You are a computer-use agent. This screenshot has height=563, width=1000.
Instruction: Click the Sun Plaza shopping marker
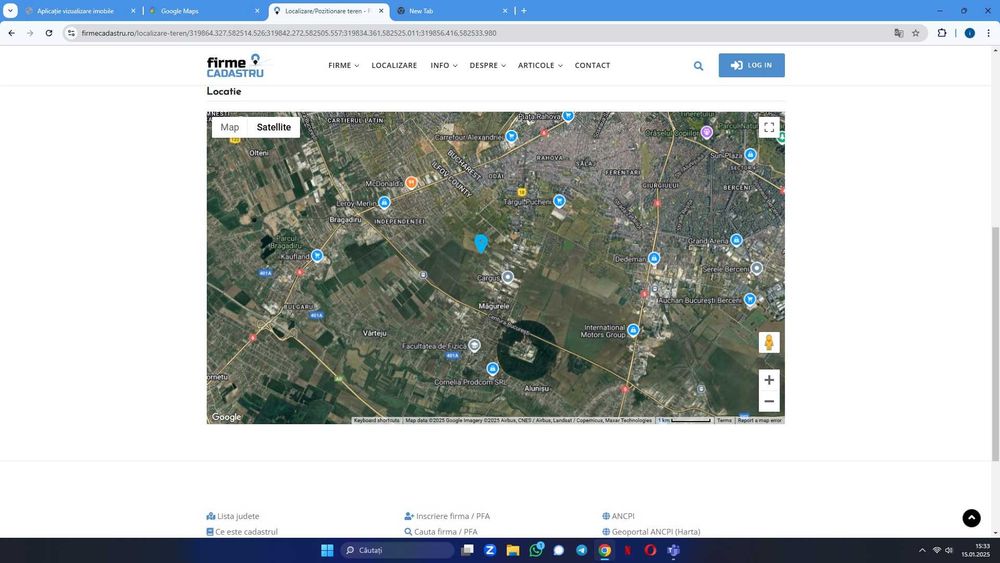pos(751,154)
